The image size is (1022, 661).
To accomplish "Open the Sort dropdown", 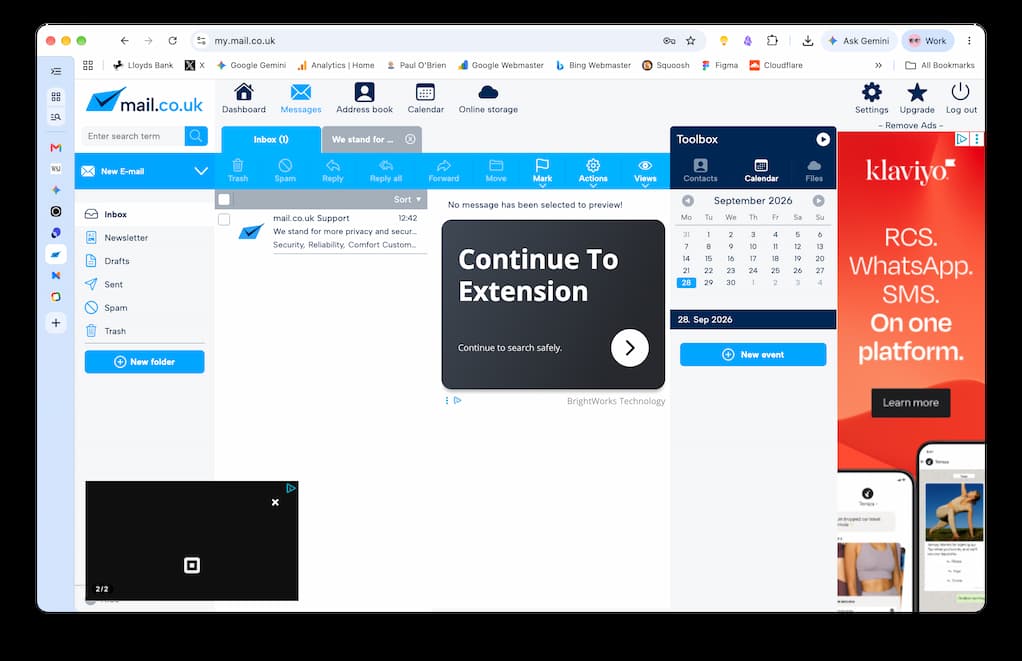I will [x=407, y=199].
